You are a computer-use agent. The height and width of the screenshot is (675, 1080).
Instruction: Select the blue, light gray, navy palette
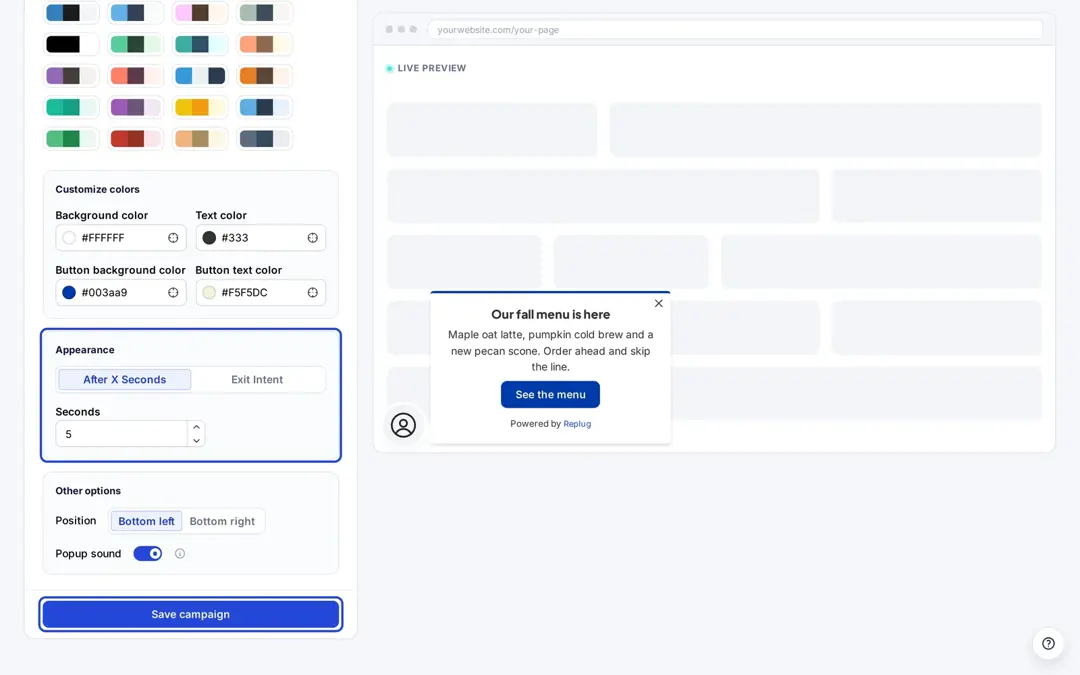pyautogui.click(x=200, y=76)
